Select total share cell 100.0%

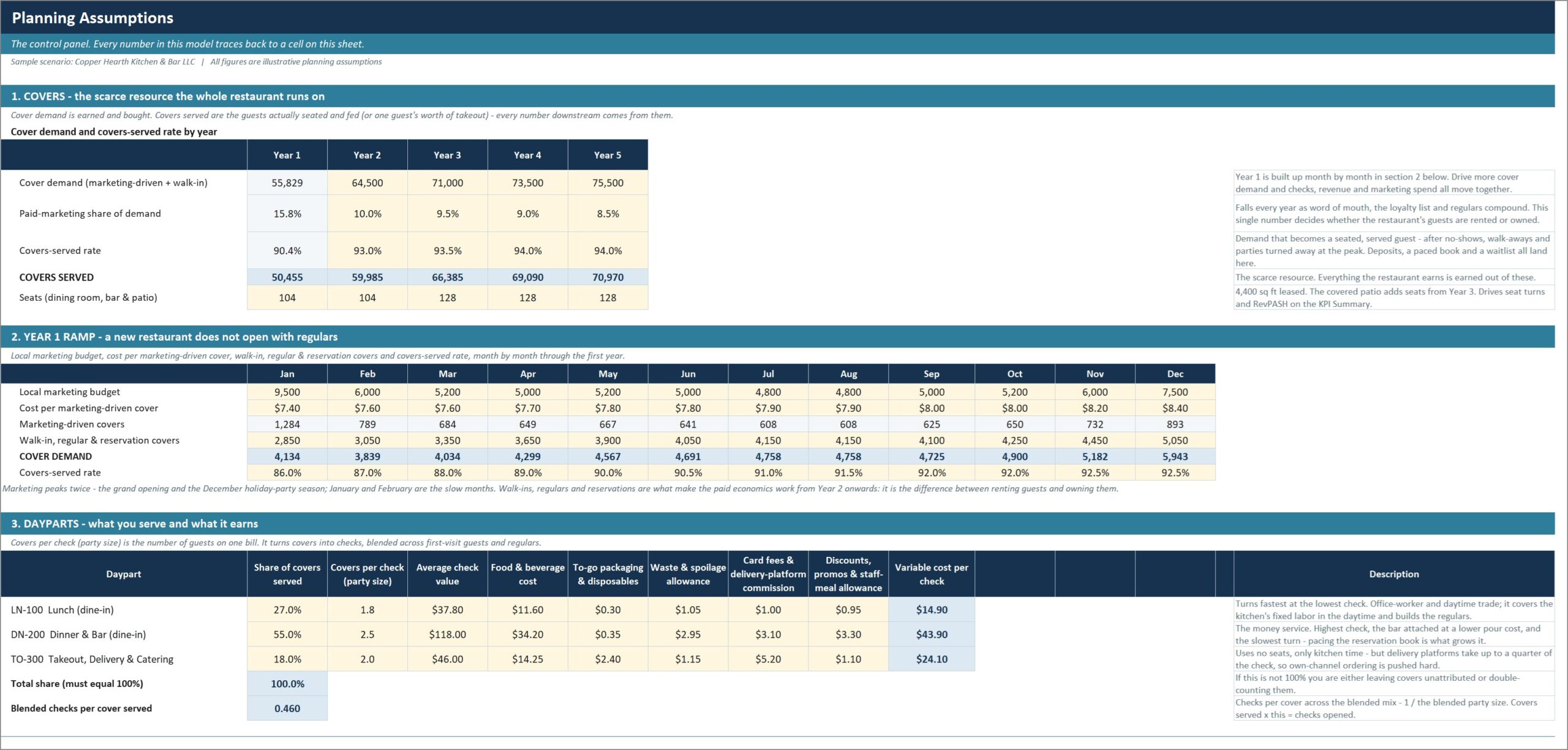click(287, 684)
